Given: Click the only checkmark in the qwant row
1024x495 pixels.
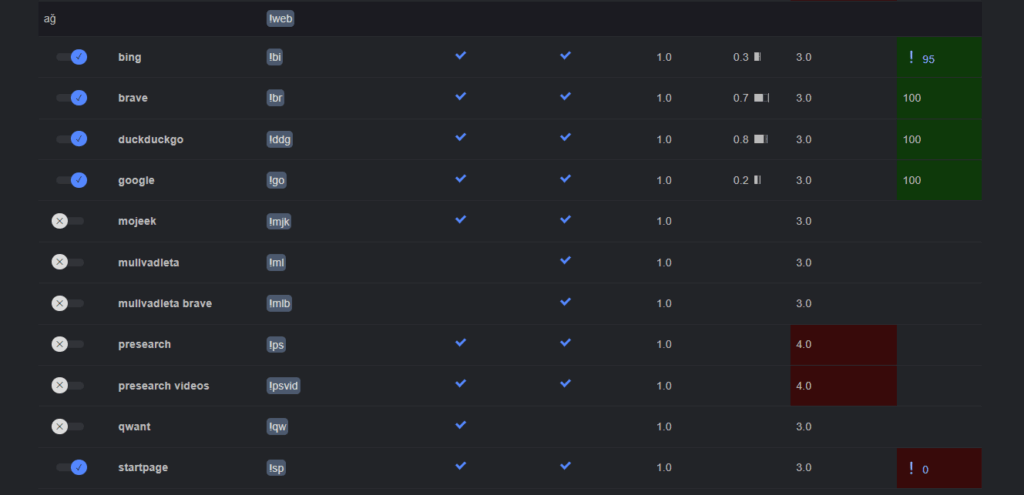Looking at the screenshot, I should tap(461, 425).
